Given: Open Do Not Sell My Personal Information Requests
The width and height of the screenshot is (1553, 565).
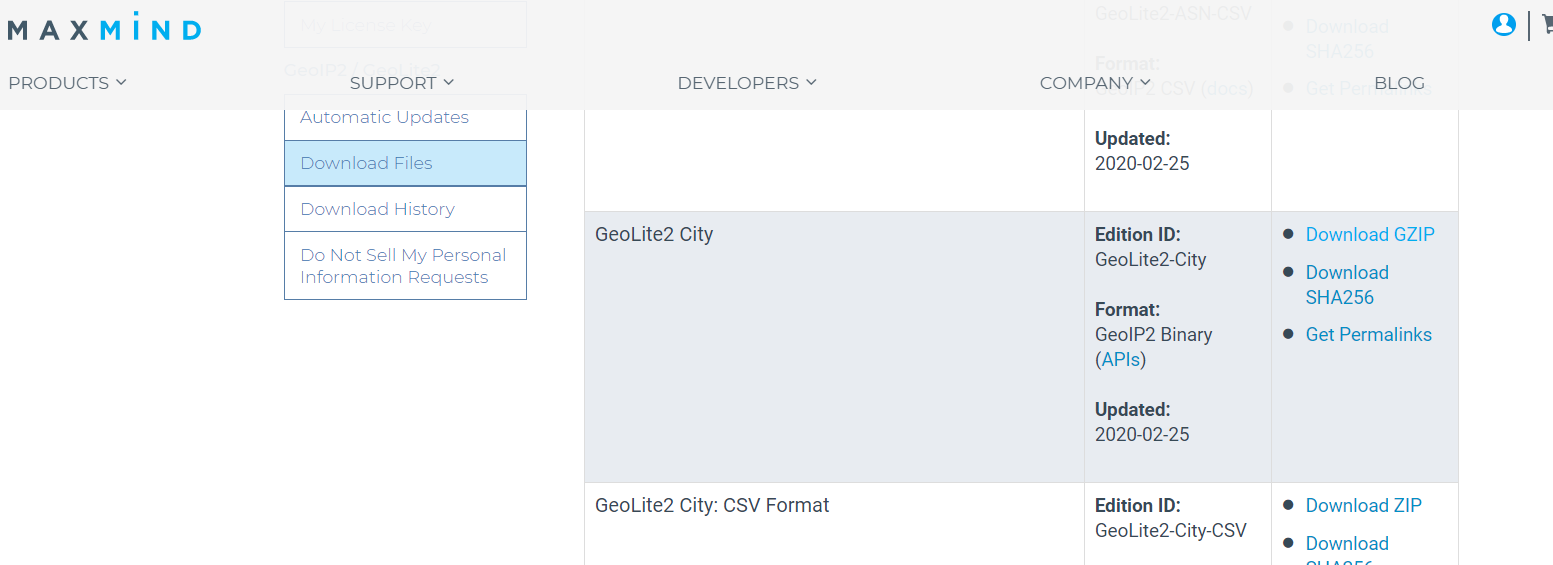Looking at the screenshot, I should point(405,266).
